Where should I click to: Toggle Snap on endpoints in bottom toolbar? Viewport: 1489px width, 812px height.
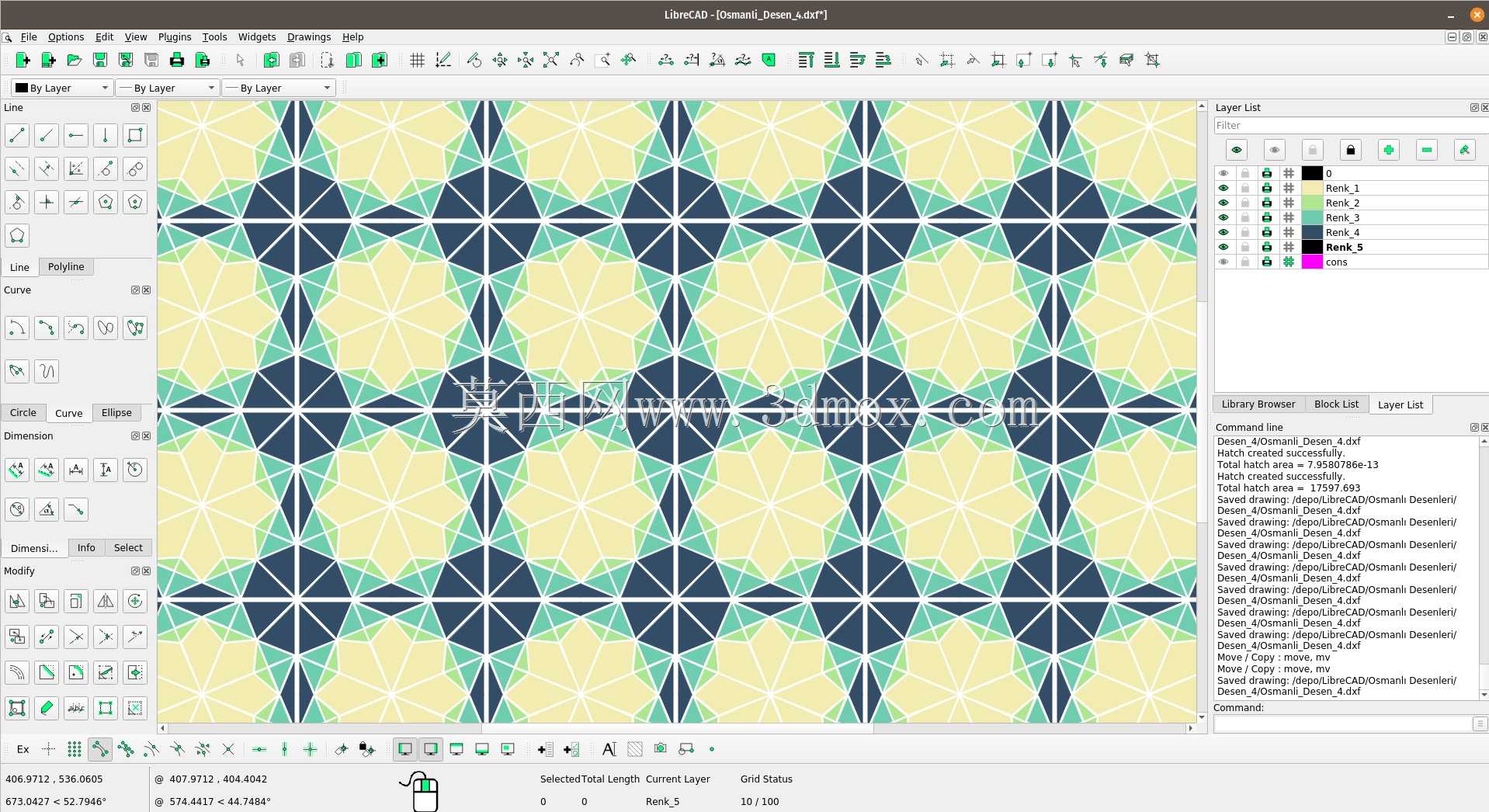point(99,749)
